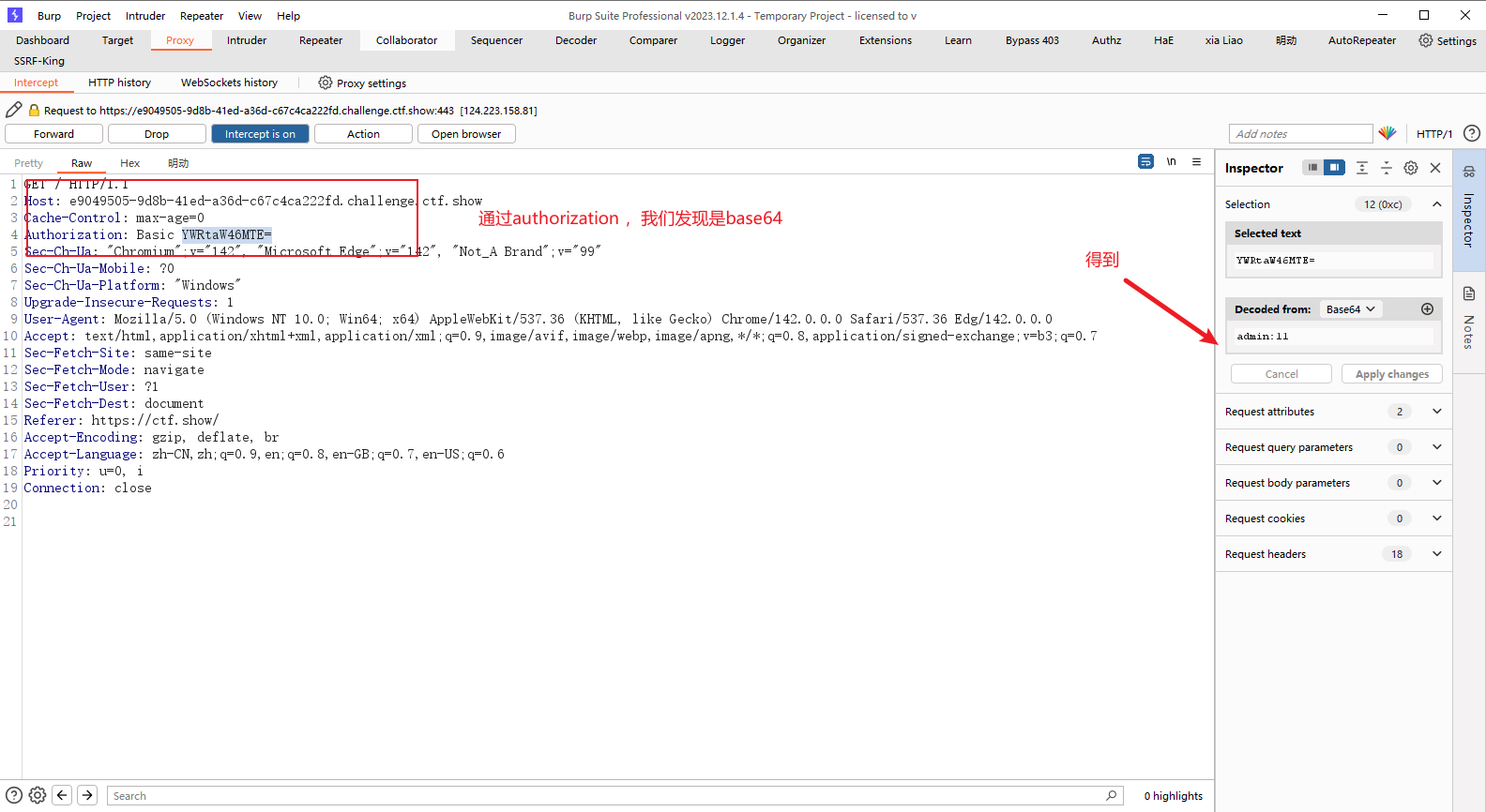The image size is (1486, 812).
Task: Open the Action dropdown button
Action: [x=363, y=134]
